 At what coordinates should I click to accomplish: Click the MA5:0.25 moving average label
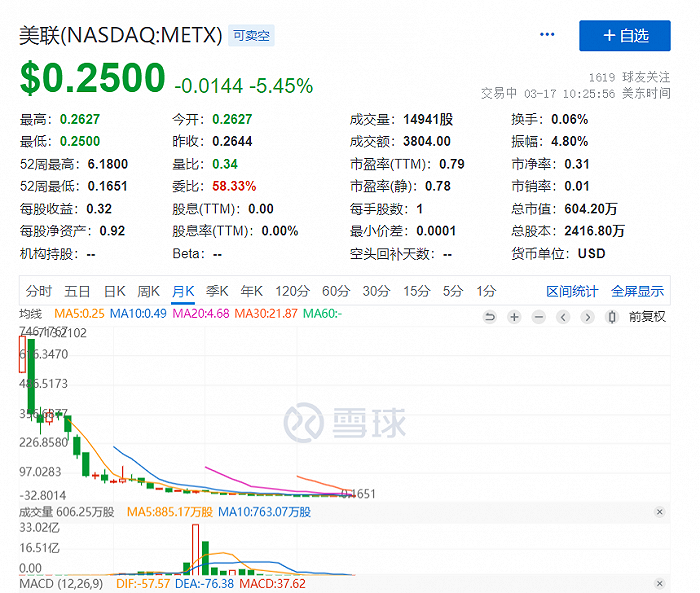point(79,313)
